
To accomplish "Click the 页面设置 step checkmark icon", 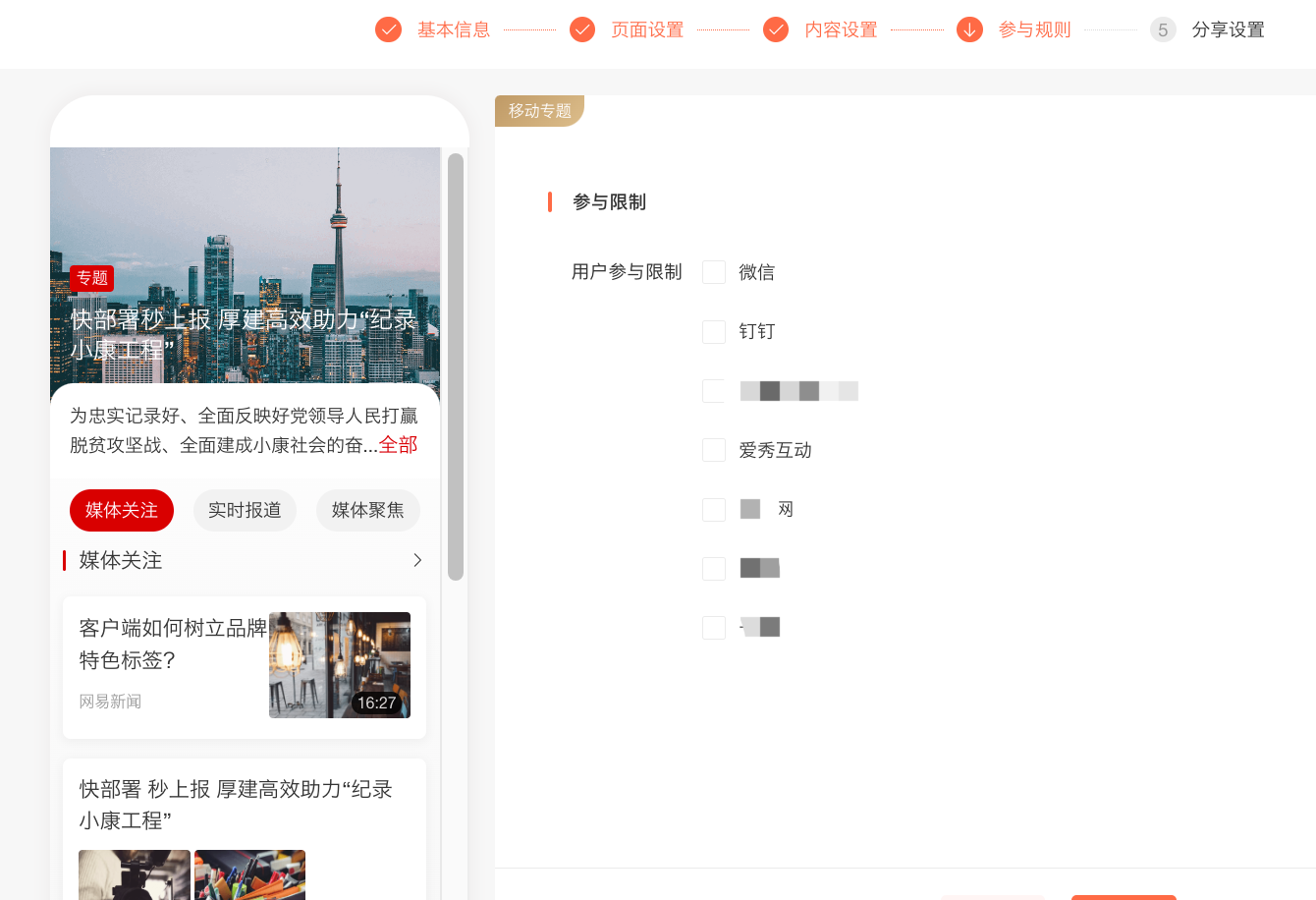I will [x=582, y=29].
